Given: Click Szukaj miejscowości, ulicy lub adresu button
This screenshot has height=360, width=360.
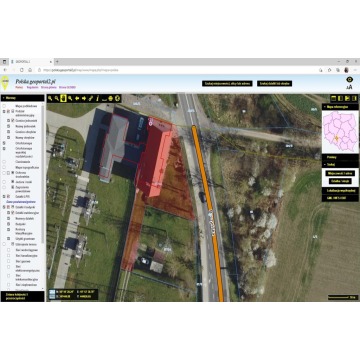Looking at the screenshot, I should point(227,83).
